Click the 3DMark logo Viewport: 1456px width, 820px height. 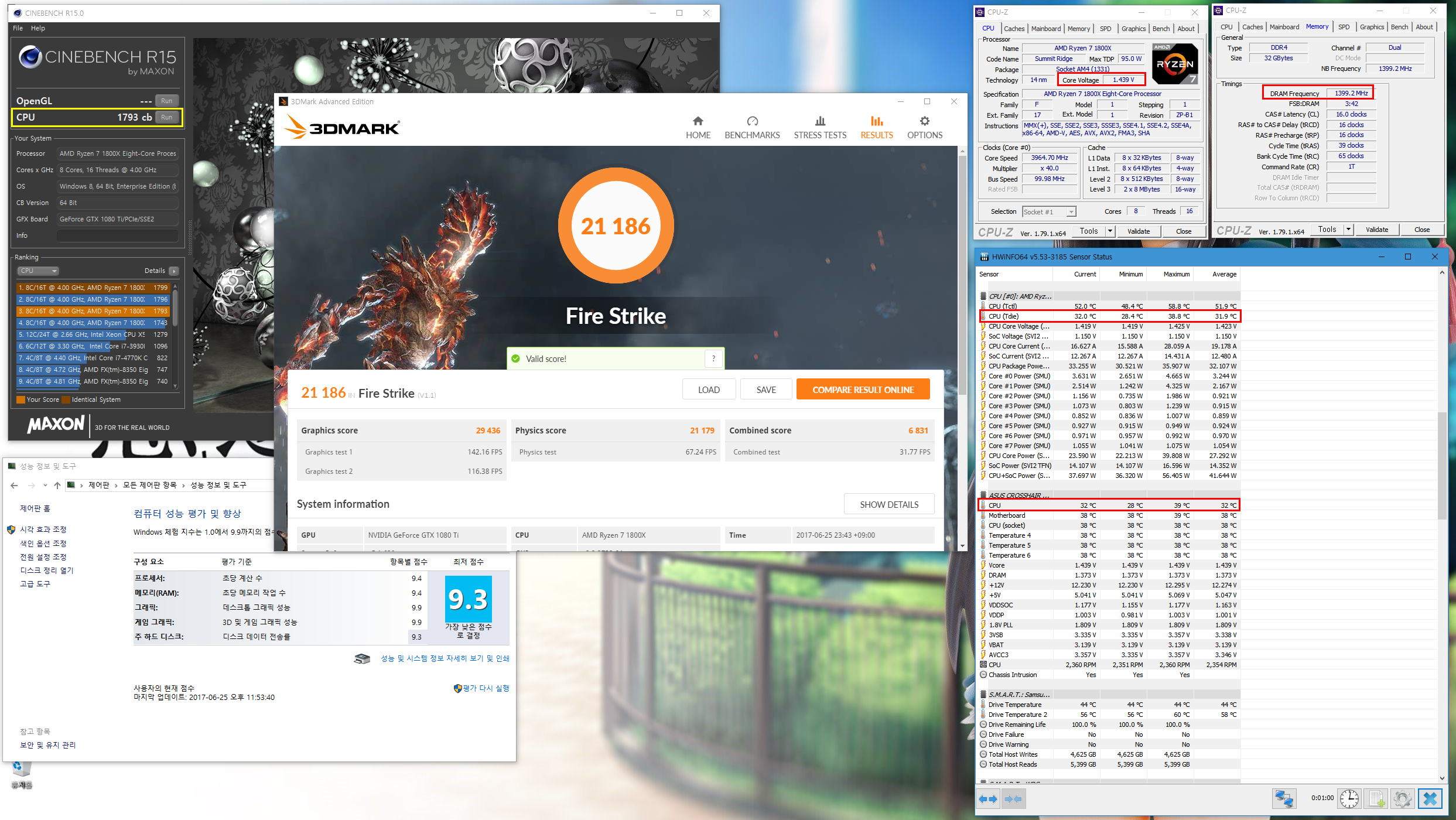(x=342, y=127)
